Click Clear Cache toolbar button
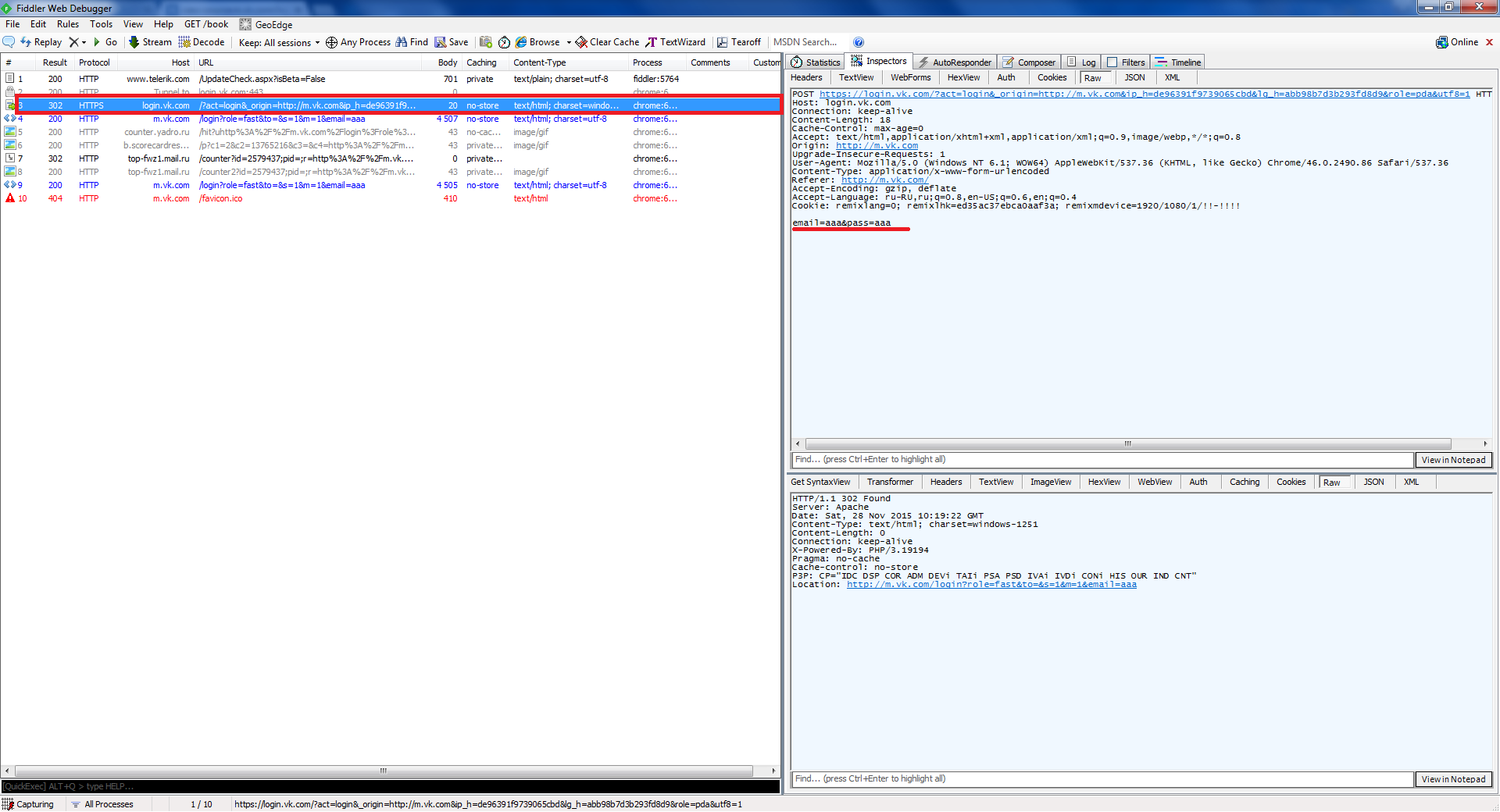This screenshot has width=1500, height=812. [x=607, y=42]
